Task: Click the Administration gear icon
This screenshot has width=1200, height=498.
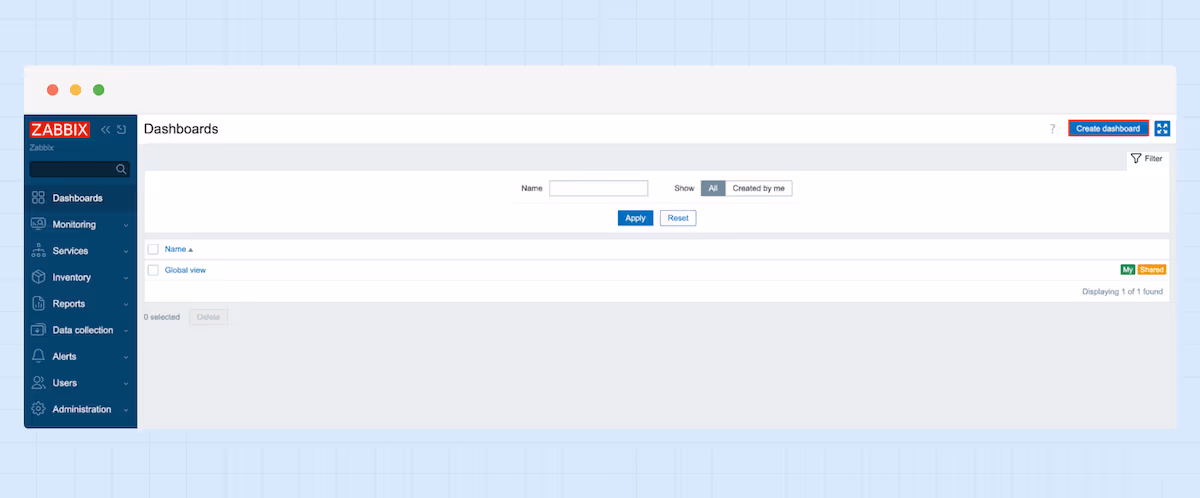Action: (38, 409)
